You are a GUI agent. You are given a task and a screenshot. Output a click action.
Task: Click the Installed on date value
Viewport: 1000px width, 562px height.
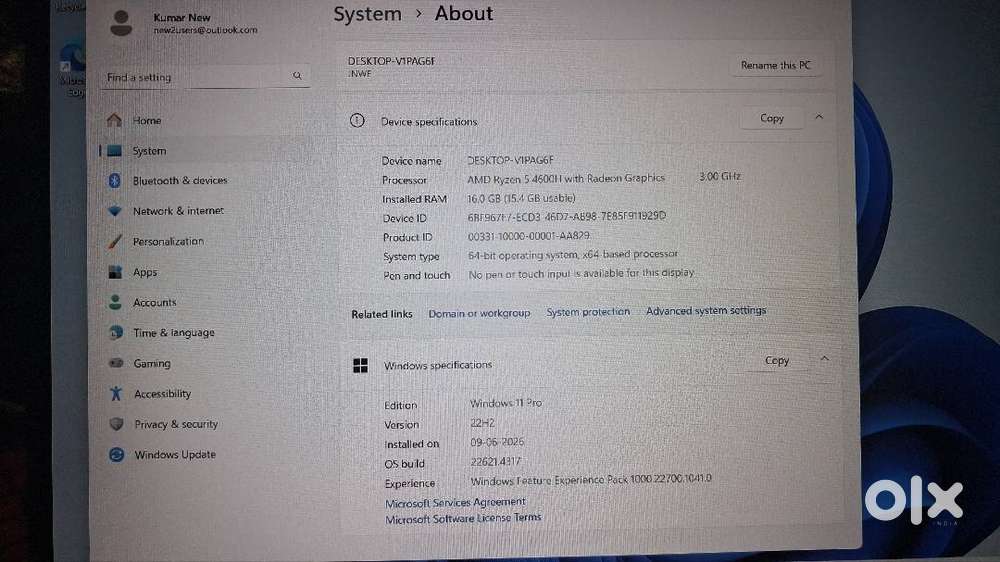click(x=497, y=442)
